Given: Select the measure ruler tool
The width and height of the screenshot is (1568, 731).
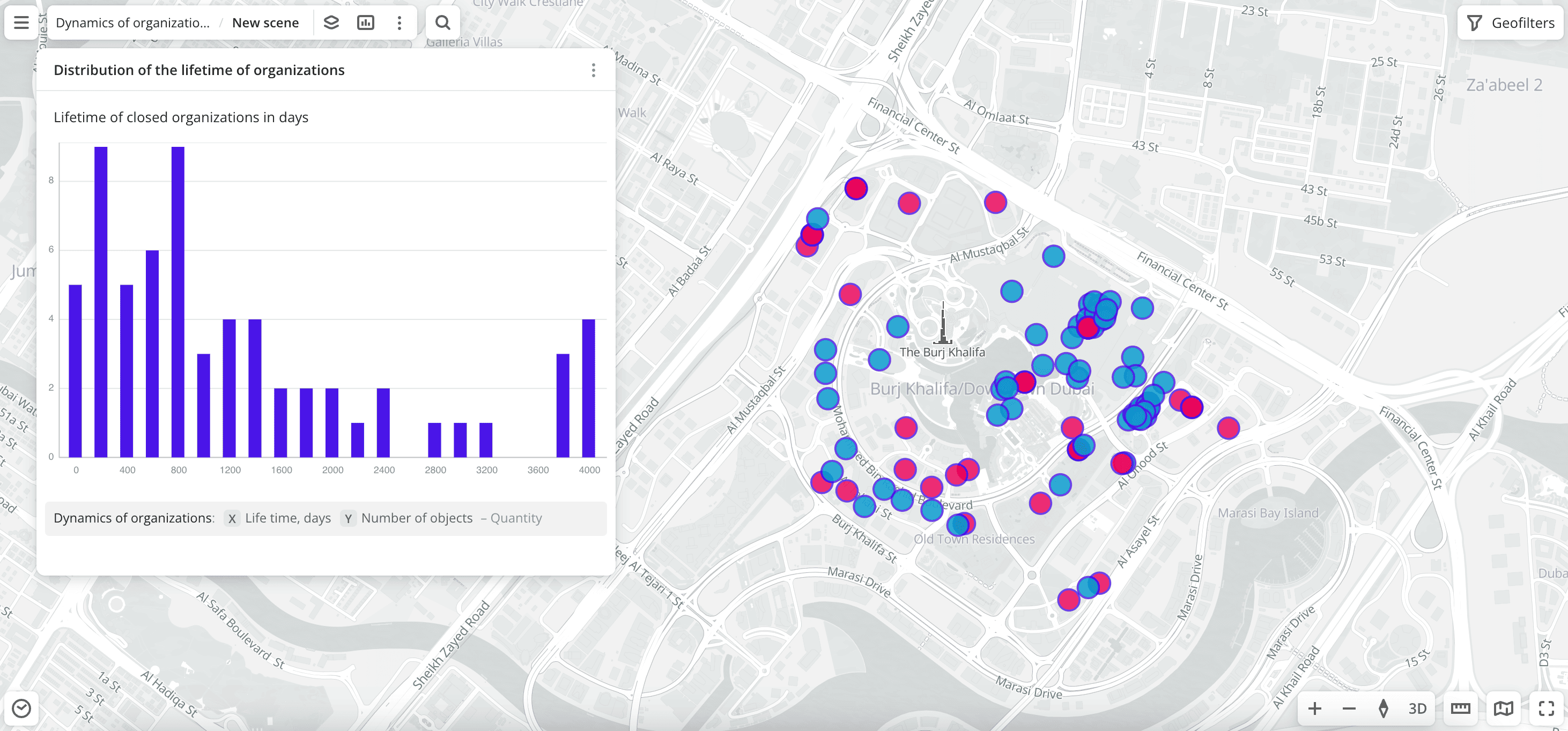Looking at the screenshot, I should (1461, 708).
